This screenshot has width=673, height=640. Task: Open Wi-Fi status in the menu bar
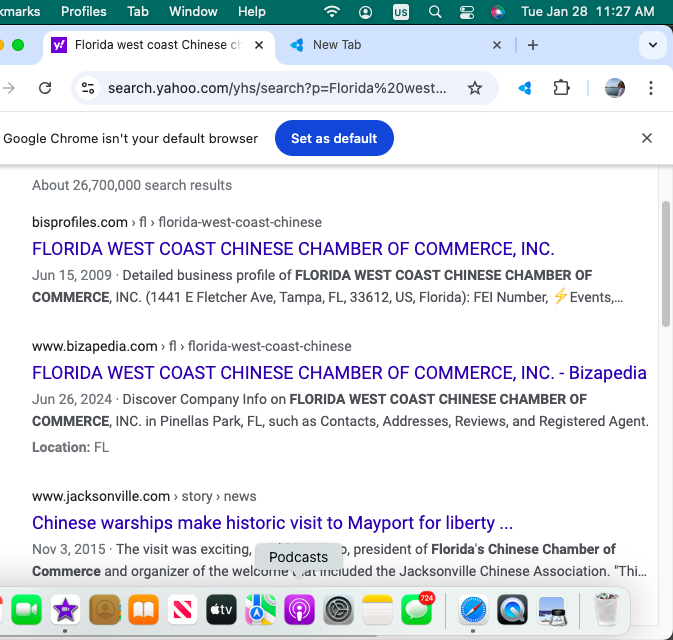[x=332, y=12]
